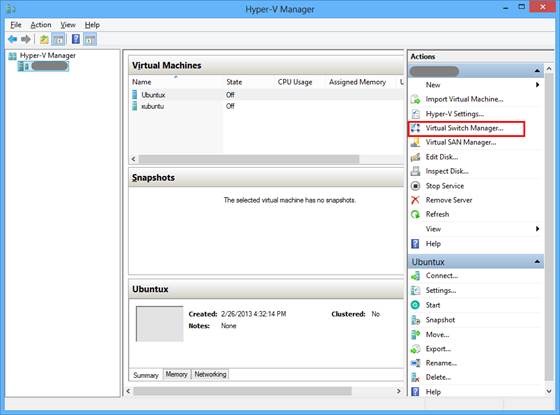Click the Stop Service action text
Image resolution: width=560 pixels, height=415 pixels.
[445, 186]
